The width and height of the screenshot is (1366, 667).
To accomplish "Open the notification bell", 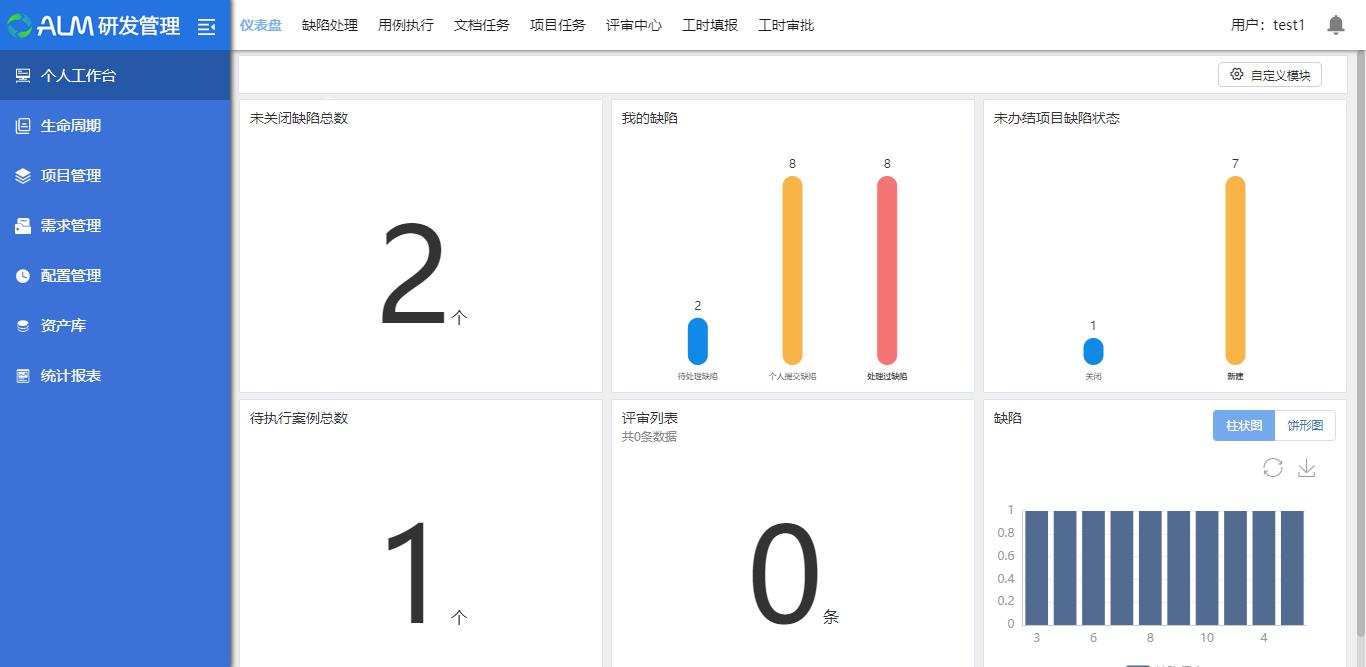I will pos(1335,24).
